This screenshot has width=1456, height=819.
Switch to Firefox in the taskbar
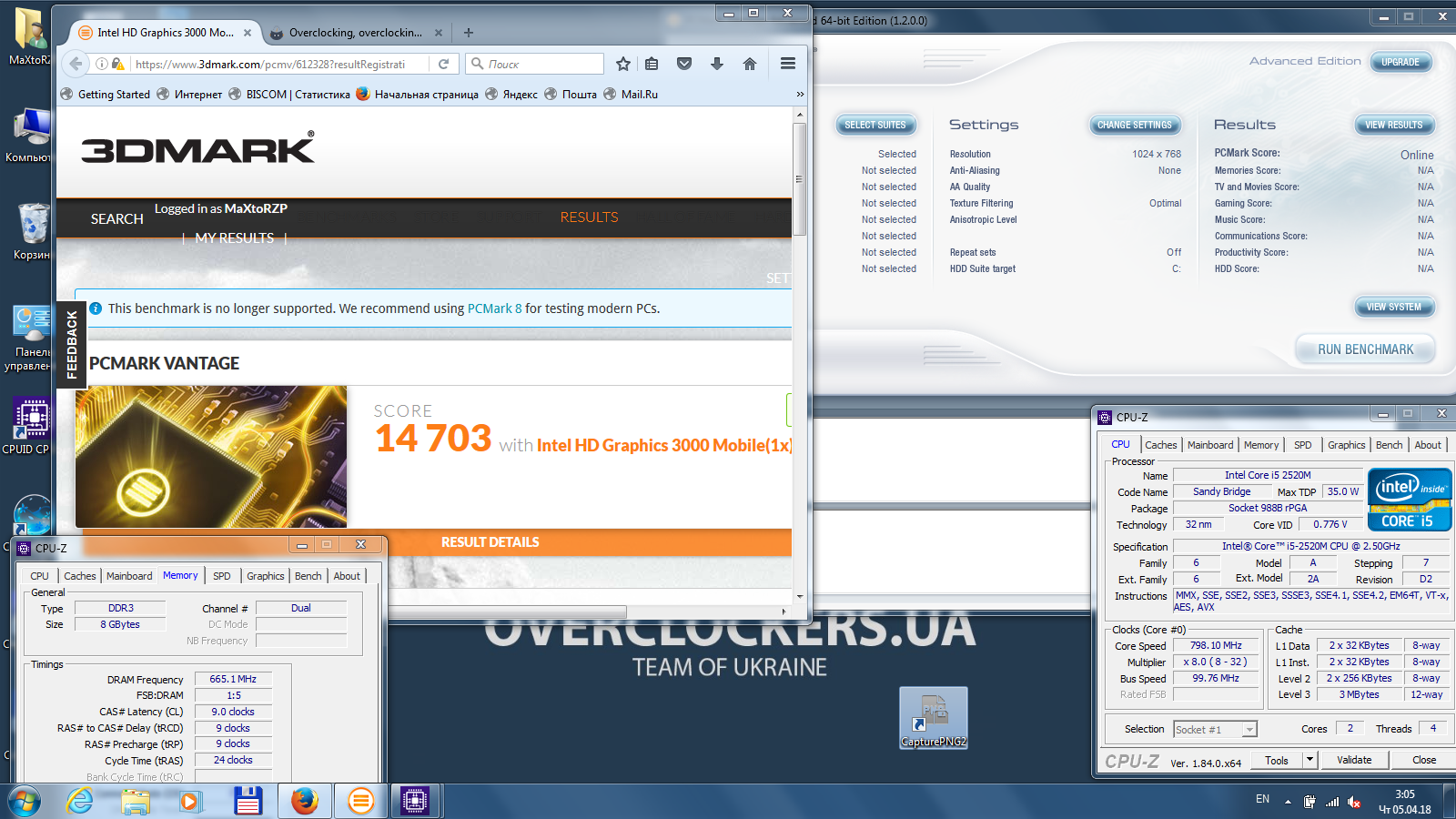tap(305, 801)
